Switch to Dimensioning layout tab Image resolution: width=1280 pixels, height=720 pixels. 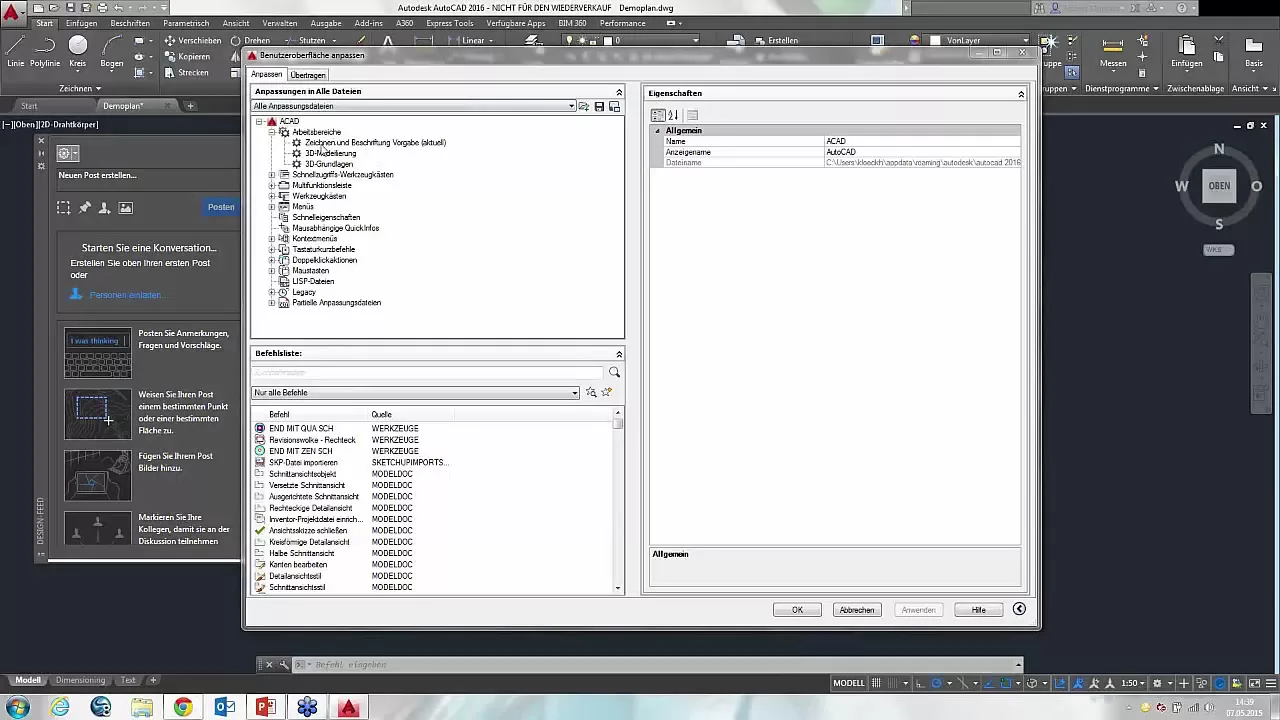click(x=80, y=680)
